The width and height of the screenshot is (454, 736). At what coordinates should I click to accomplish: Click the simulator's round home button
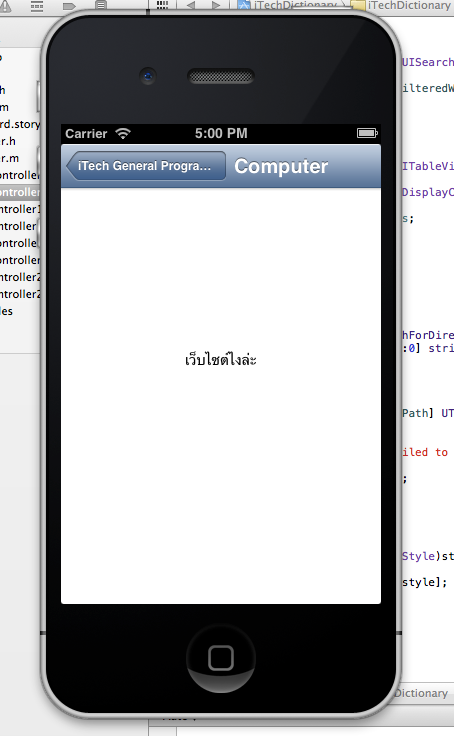pos(221,658)
